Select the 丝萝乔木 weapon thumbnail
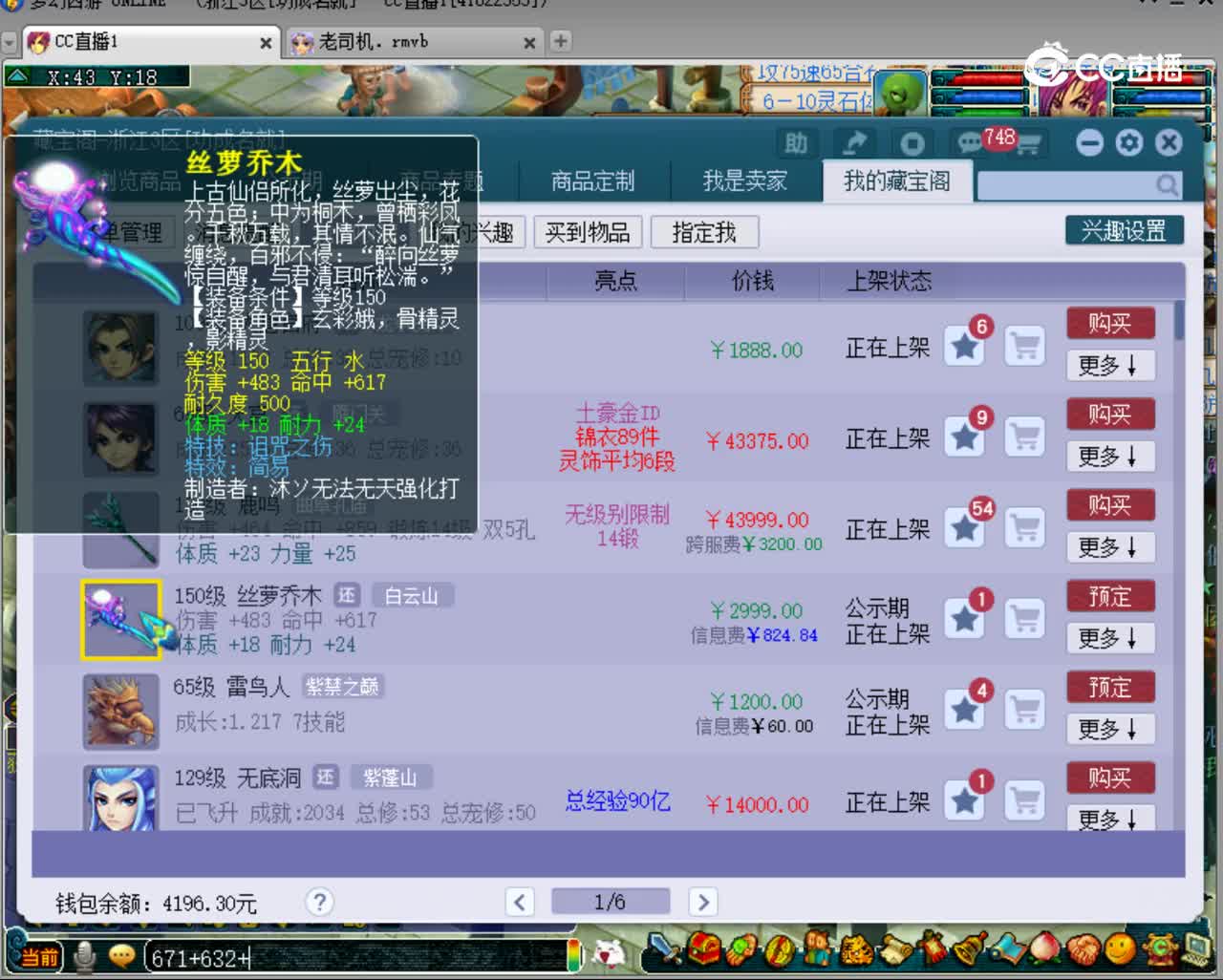 (121, 620)
